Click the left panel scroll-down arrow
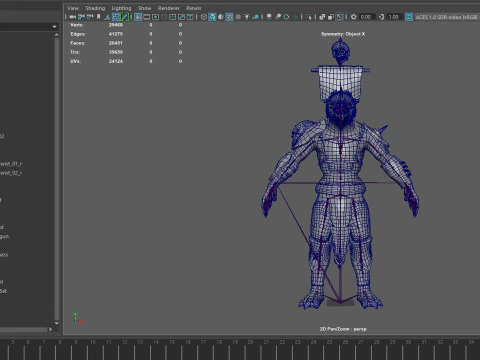 [56, 323]
